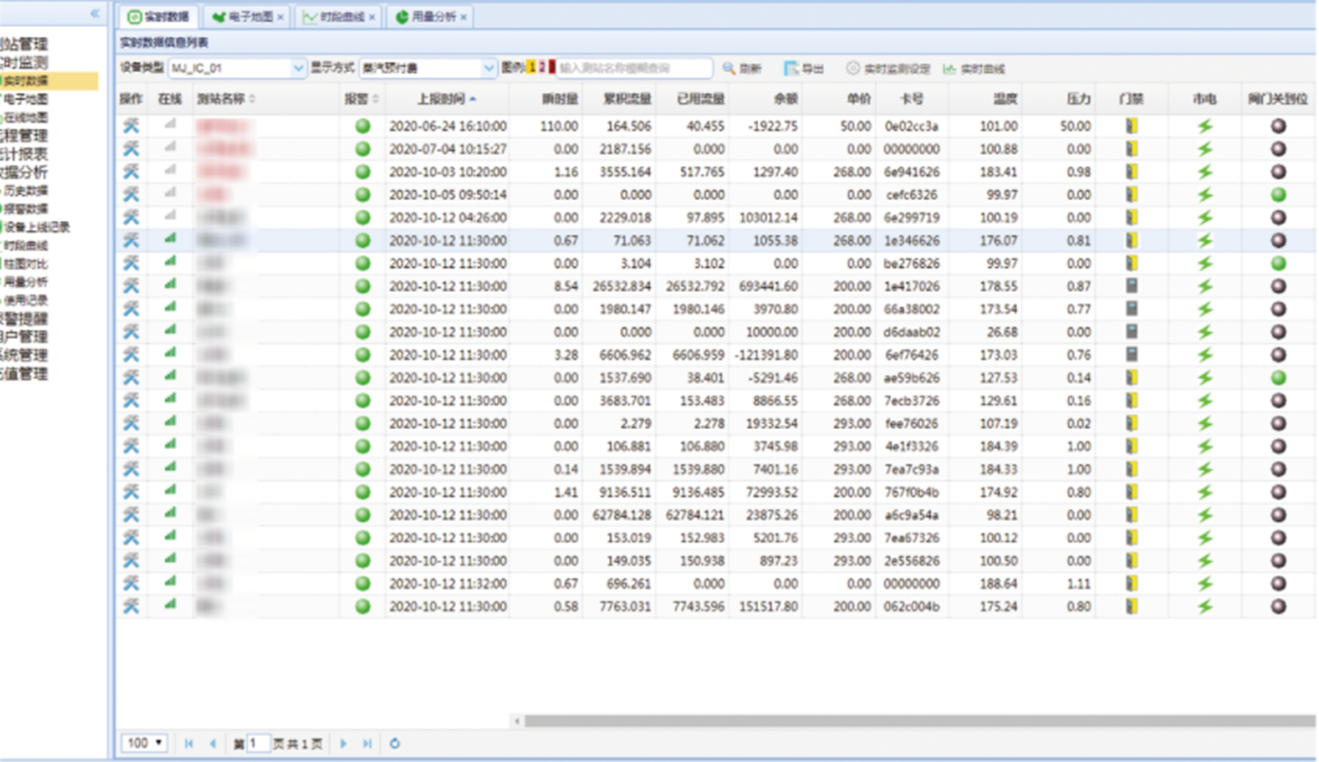Image resolution: width=1319 pixels, height=762 pixels.
Task: Click online signal icon for row with card 6e299719
Action: (169, 217)
